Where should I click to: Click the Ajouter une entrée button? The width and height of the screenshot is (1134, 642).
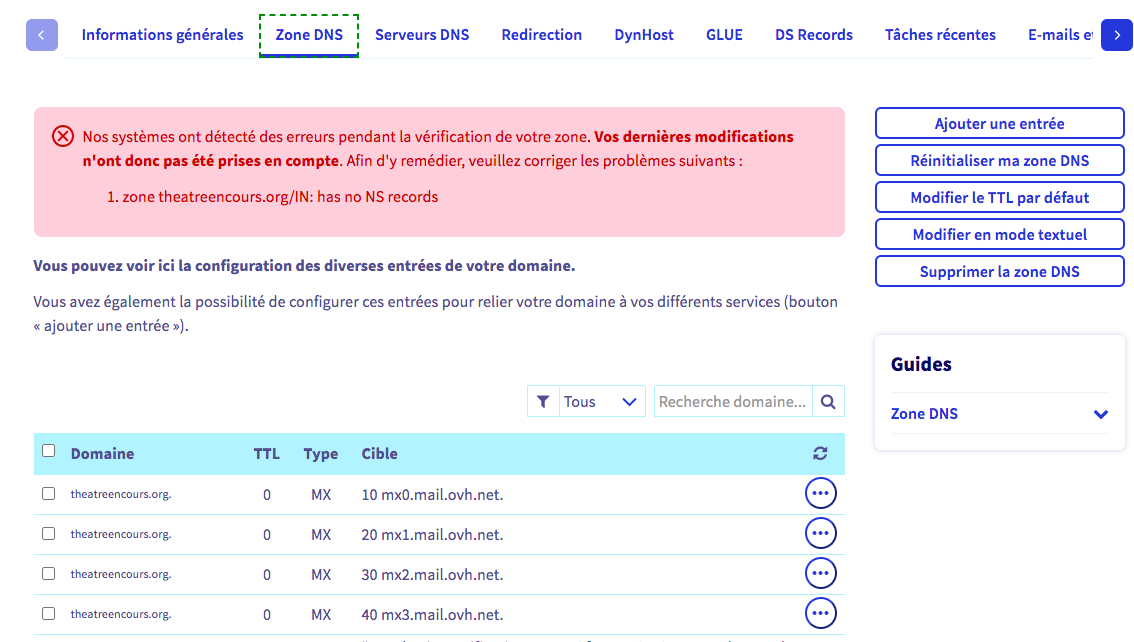point(999,124)
